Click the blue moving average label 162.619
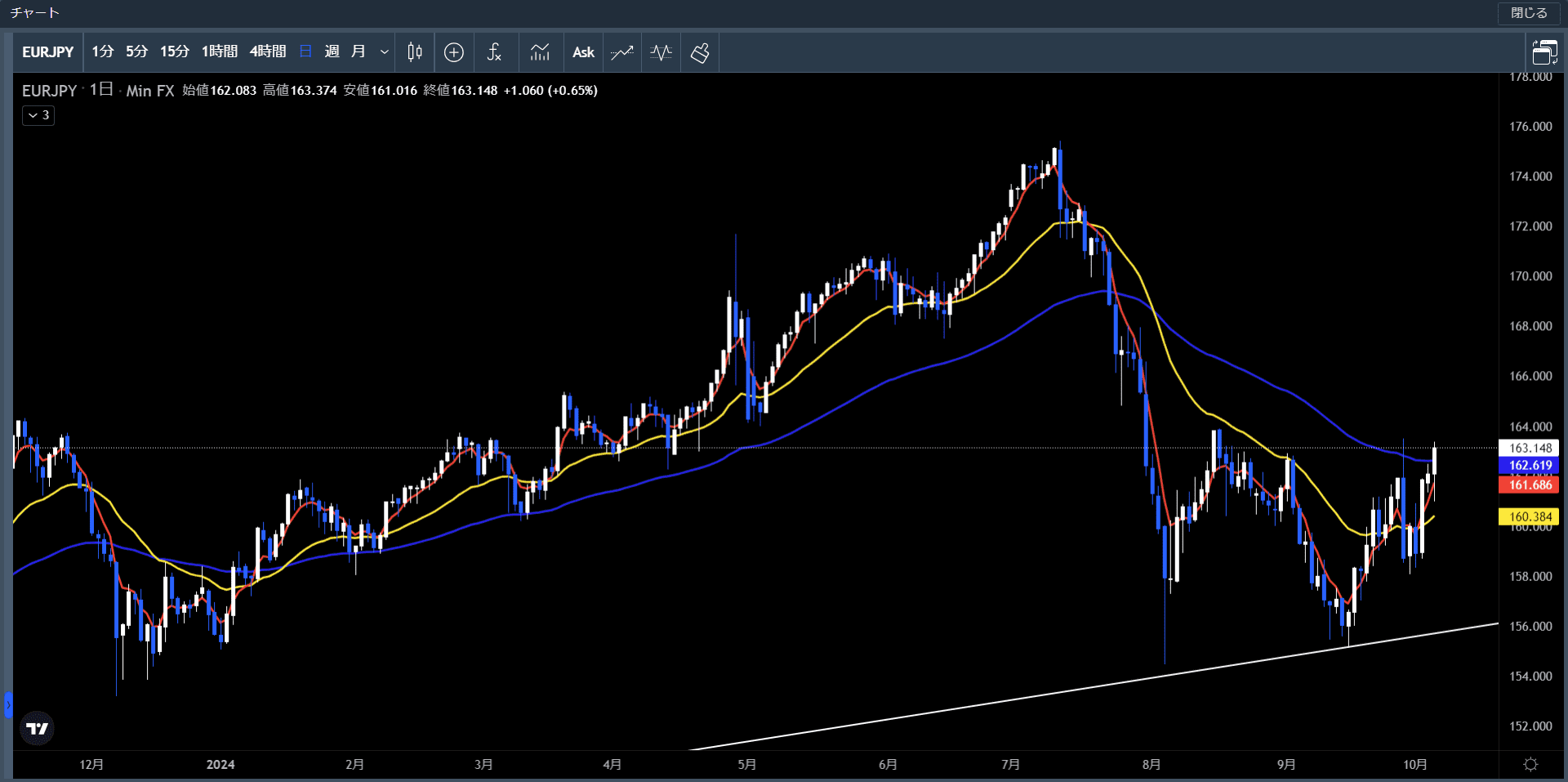Viewport: 1568px width, 782px height. (1530, 465)
